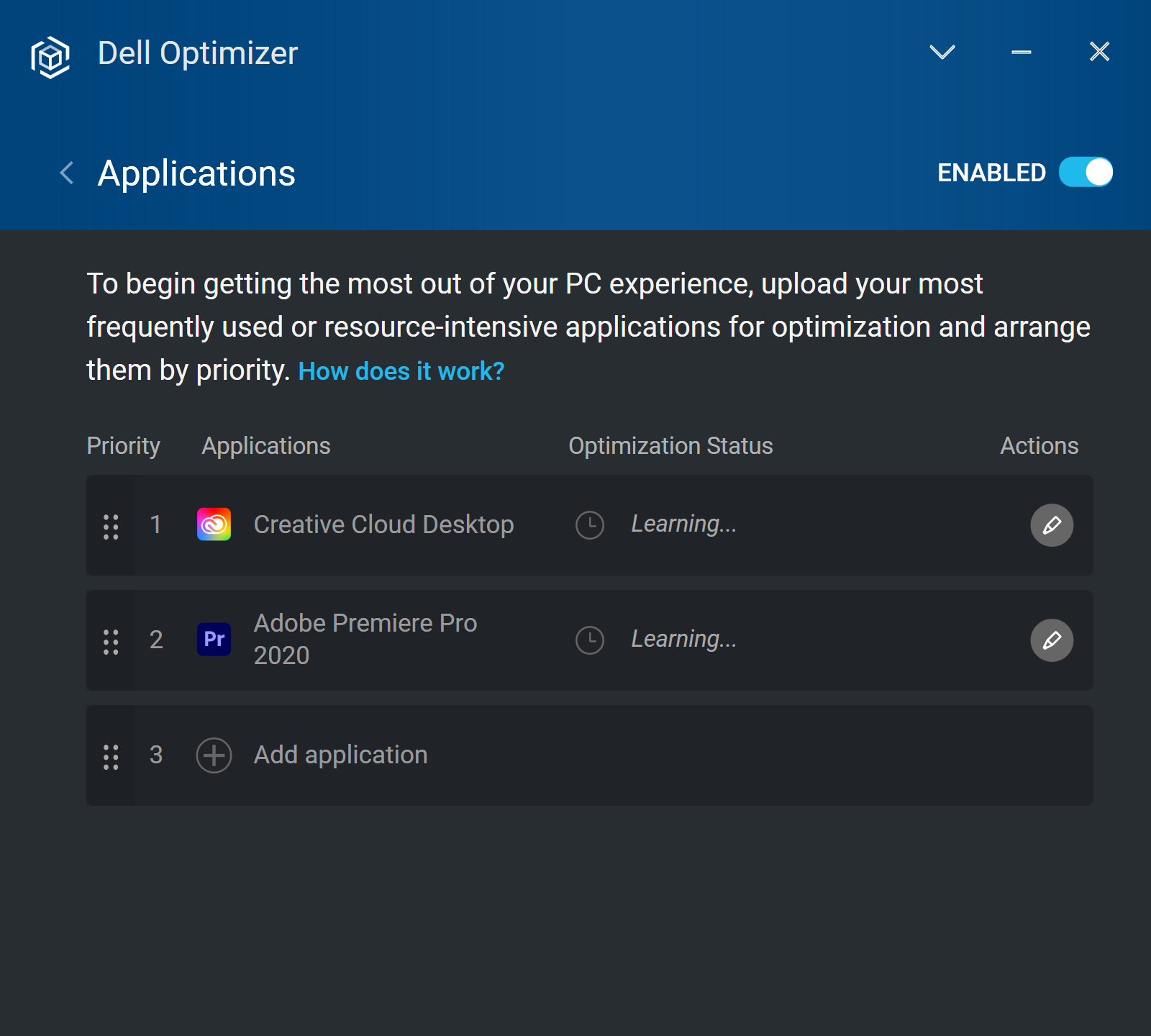
Task: Expand the title bar chevron dropdown
Action: 942,52
